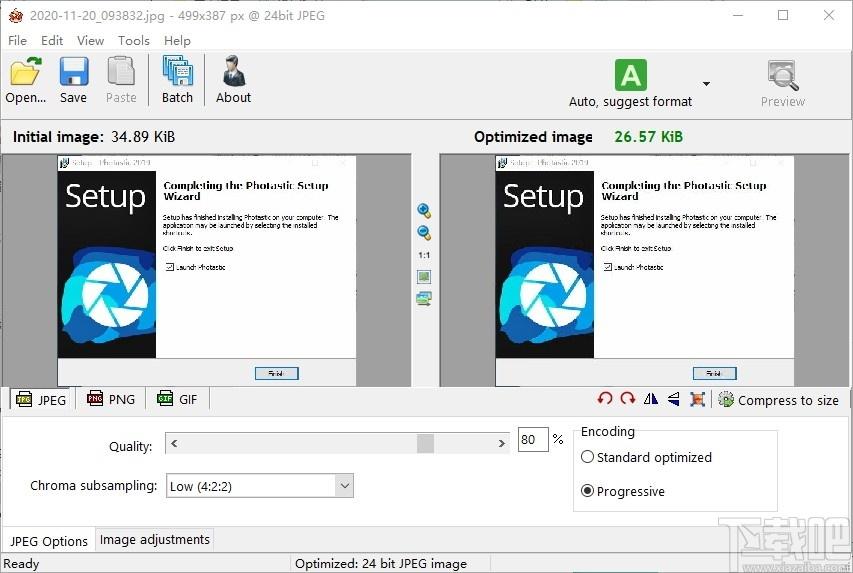Click the Auto, suggest format button
The width and height of the screenshot is (853, 573).
631,83
